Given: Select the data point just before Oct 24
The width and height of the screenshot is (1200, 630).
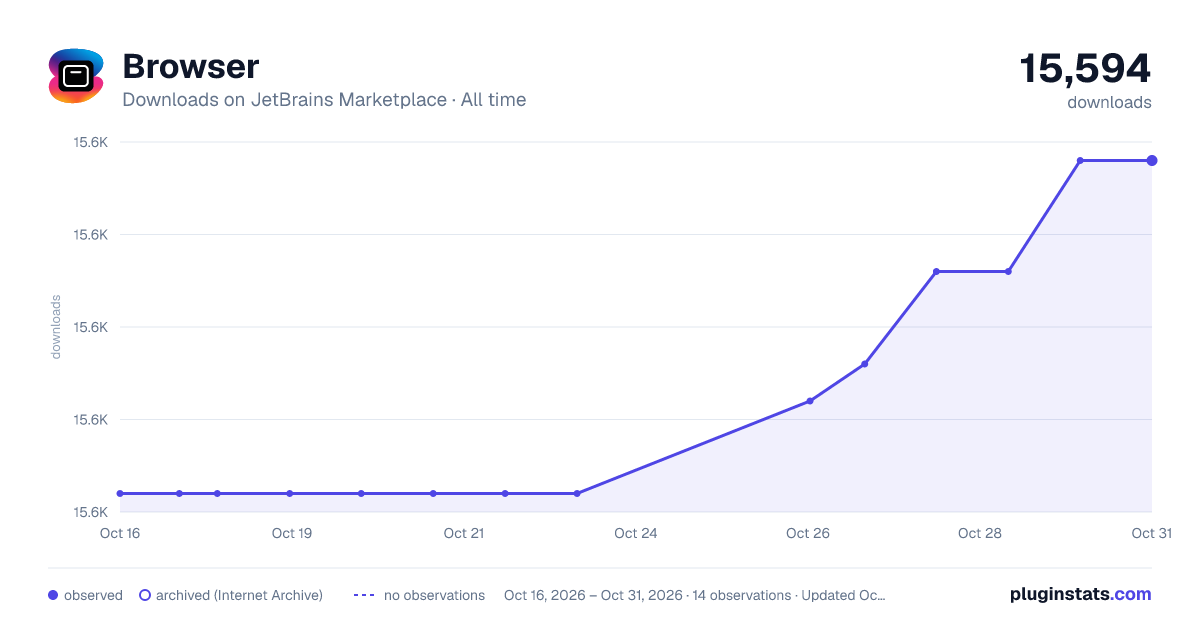Looking at the screenshot, I should click(577, 493).
